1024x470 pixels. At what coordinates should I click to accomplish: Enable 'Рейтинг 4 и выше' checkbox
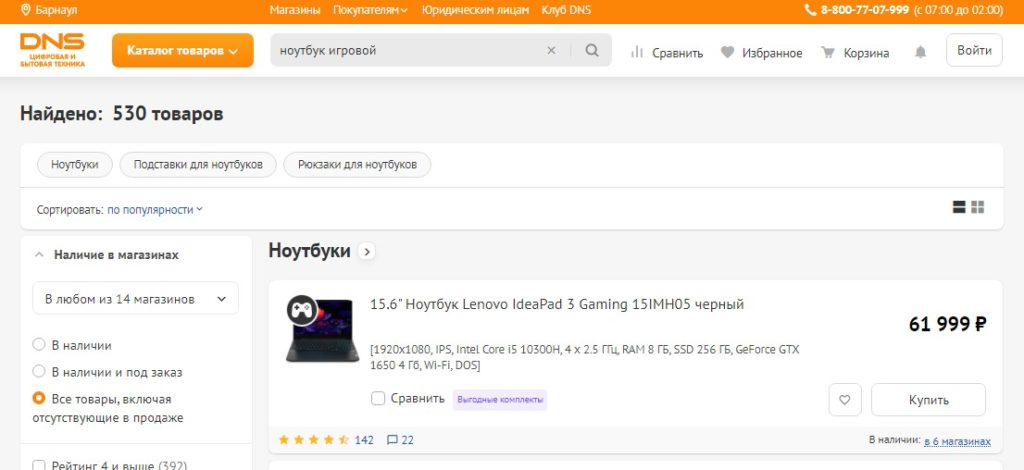[39, 465]
